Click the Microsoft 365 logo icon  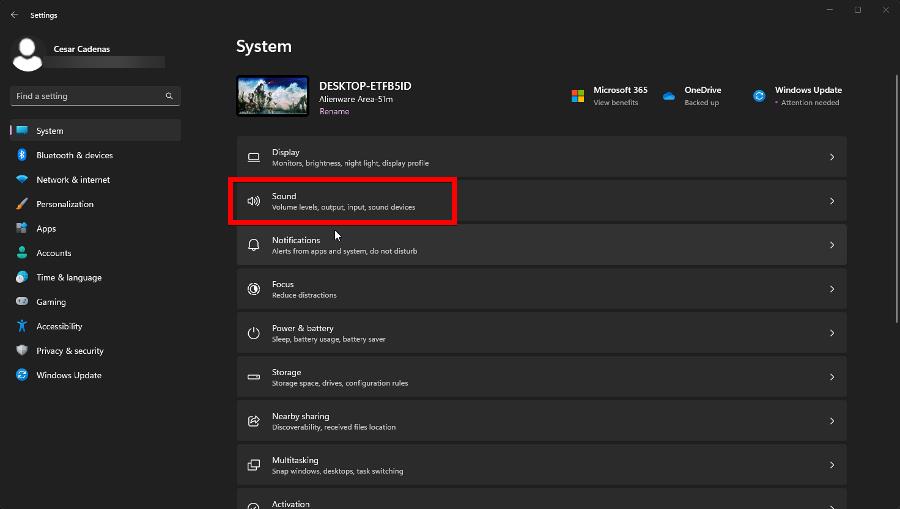(x=578, y=96)
